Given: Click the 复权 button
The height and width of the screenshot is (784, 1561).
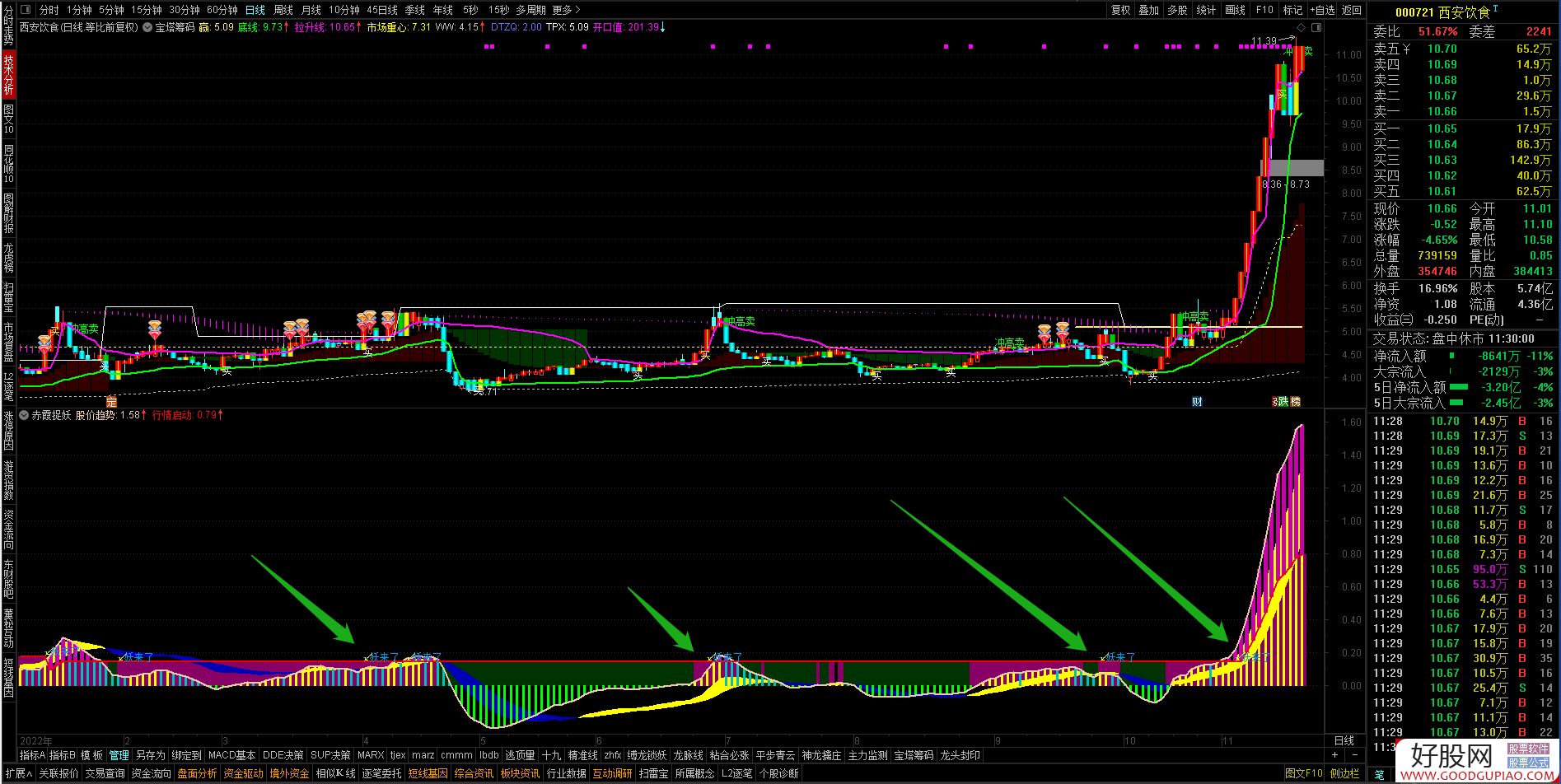Looking at the screenshot, I should pyautogui.click(x=1121, y=10).
